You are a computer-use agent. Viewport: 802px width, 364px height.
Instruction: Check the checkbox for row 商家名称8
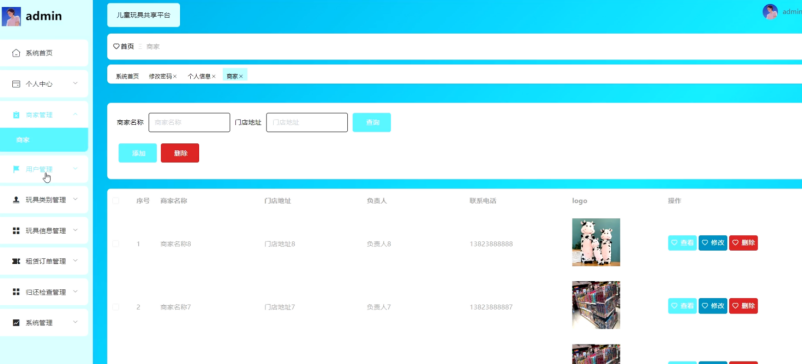click(116, 244)
